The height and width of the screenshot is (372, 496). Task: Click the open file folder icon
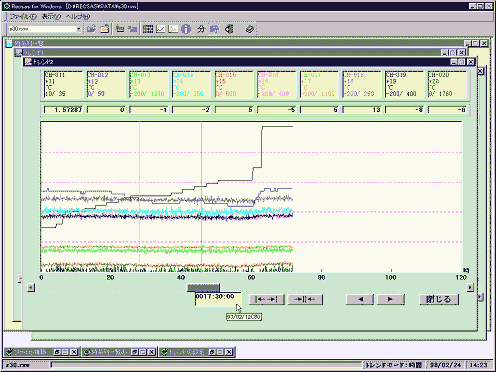click(x=91, y=29)
